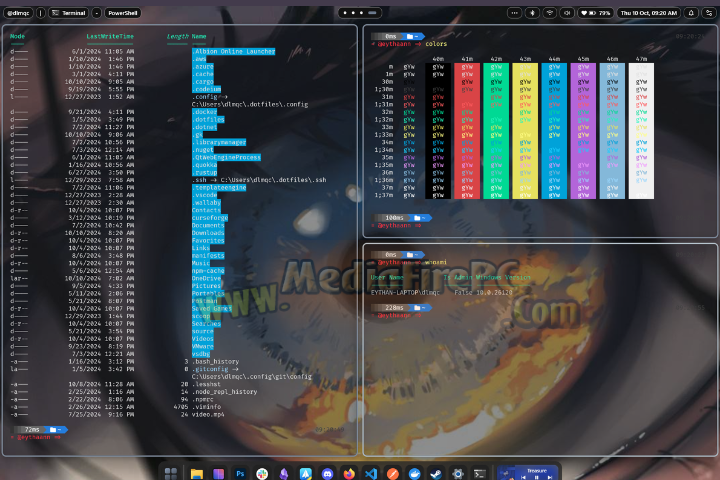Image resolution: width=720 pixels, height=480 pixels.
Task: Open Docker Desktop from the dock
Action: [415, 474]
